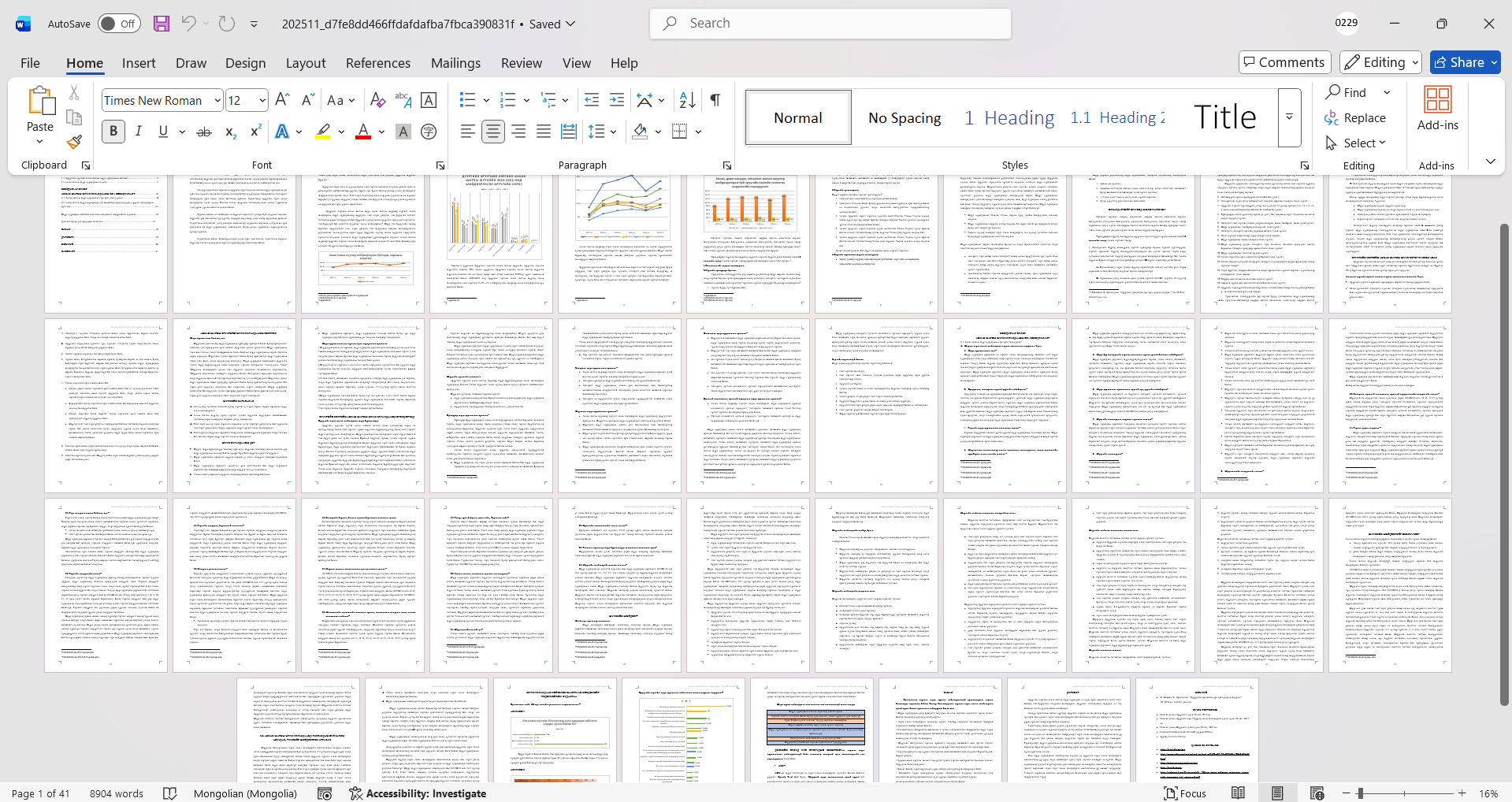
Task: Expand the Styles gallery
Action: coord(1289,117)
